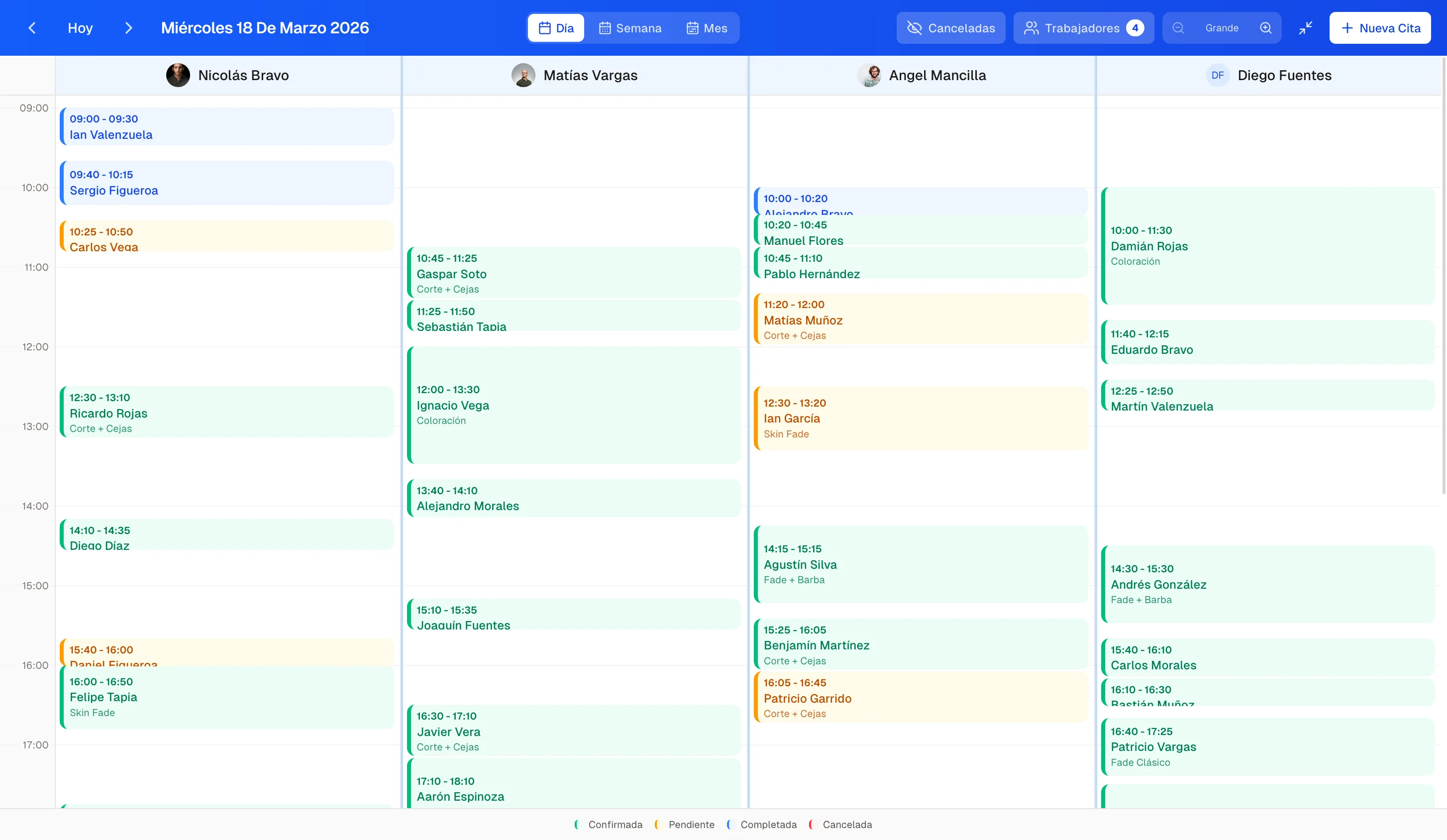Collapse fullscreen with minimize arrows icon
Screen dimensions: 1447x840
pos(1306,28)
